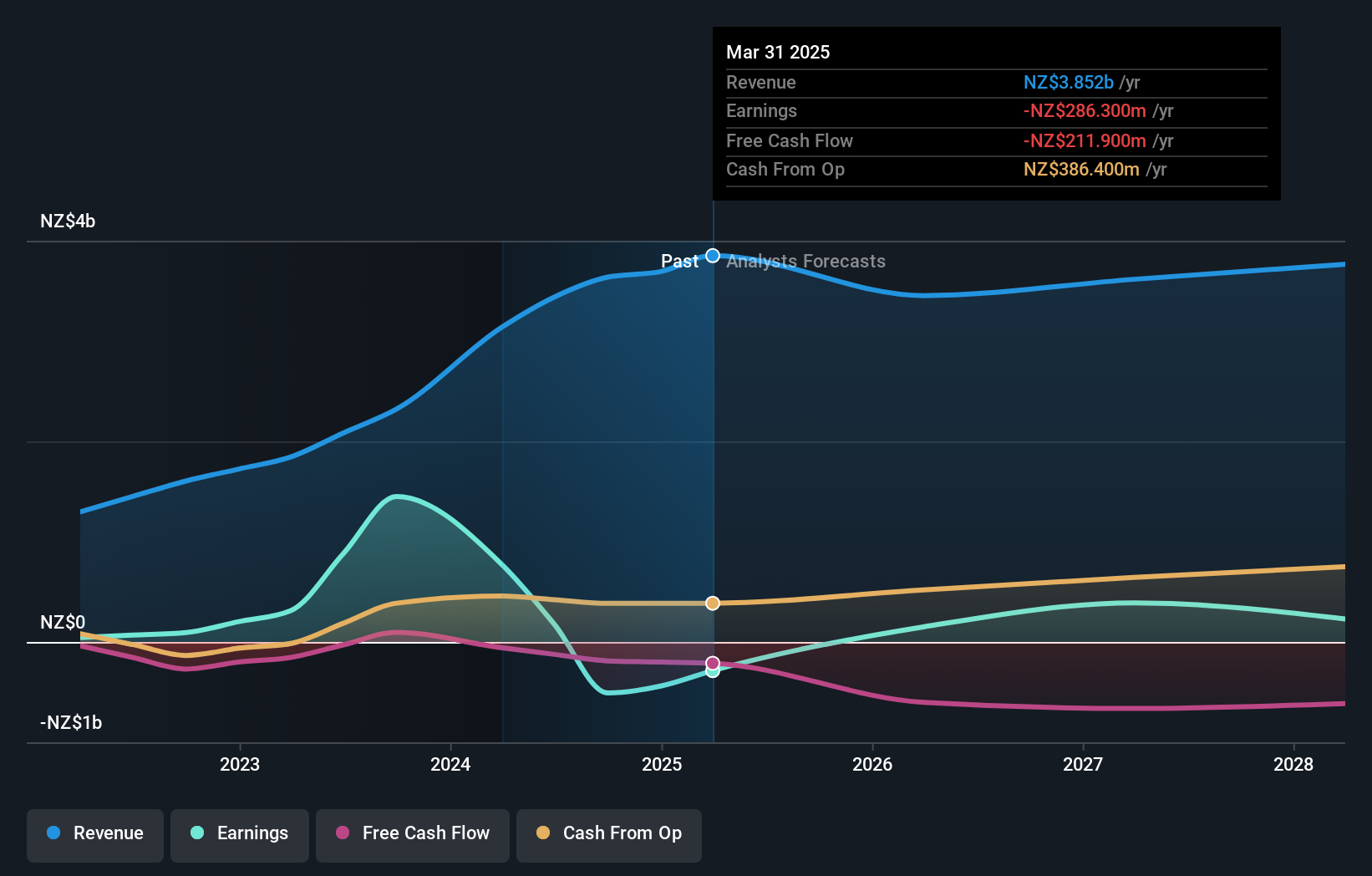The image size is (1372, 876).
Task: Select the Cash From Op marker at Mar 2025
Action: [713, 603]
